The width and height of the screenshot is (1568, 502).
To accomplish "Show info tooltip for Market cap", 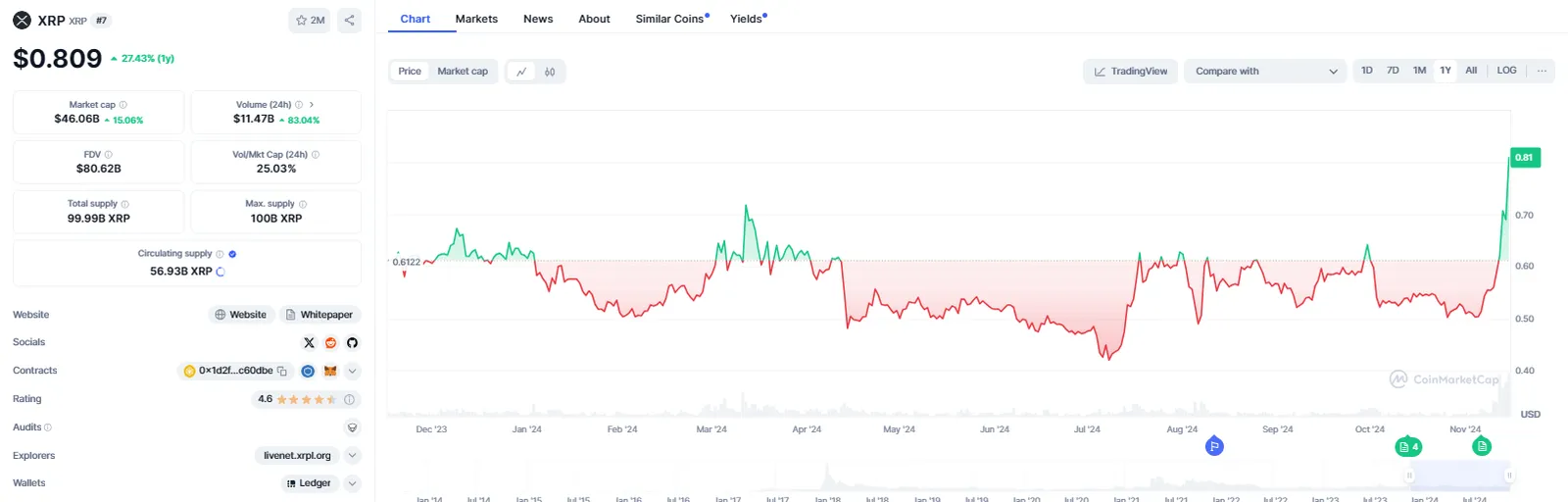I will coord(122,105).
